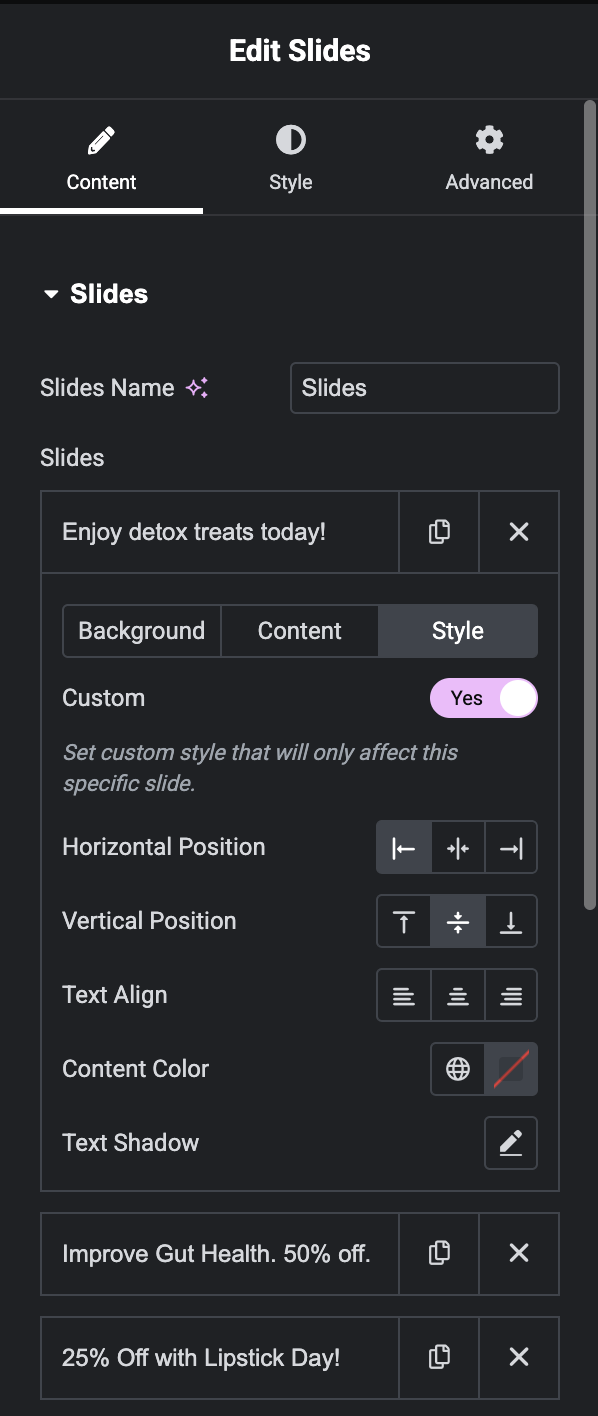Align text to the right
598x1416 pixels.
click(x=511, y=996)
